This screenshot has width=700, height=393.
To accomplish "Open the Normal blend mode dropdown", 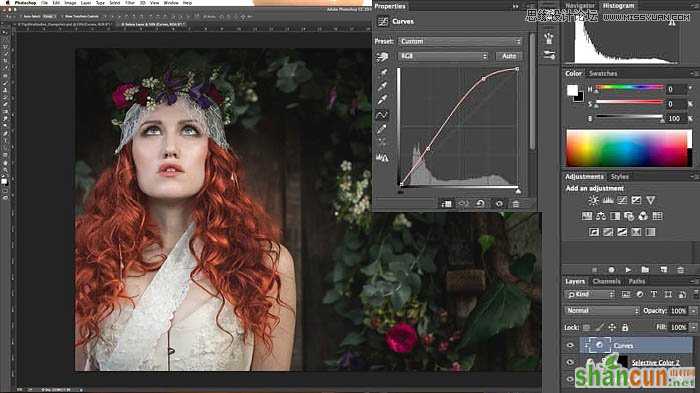I will coord(602,310).
